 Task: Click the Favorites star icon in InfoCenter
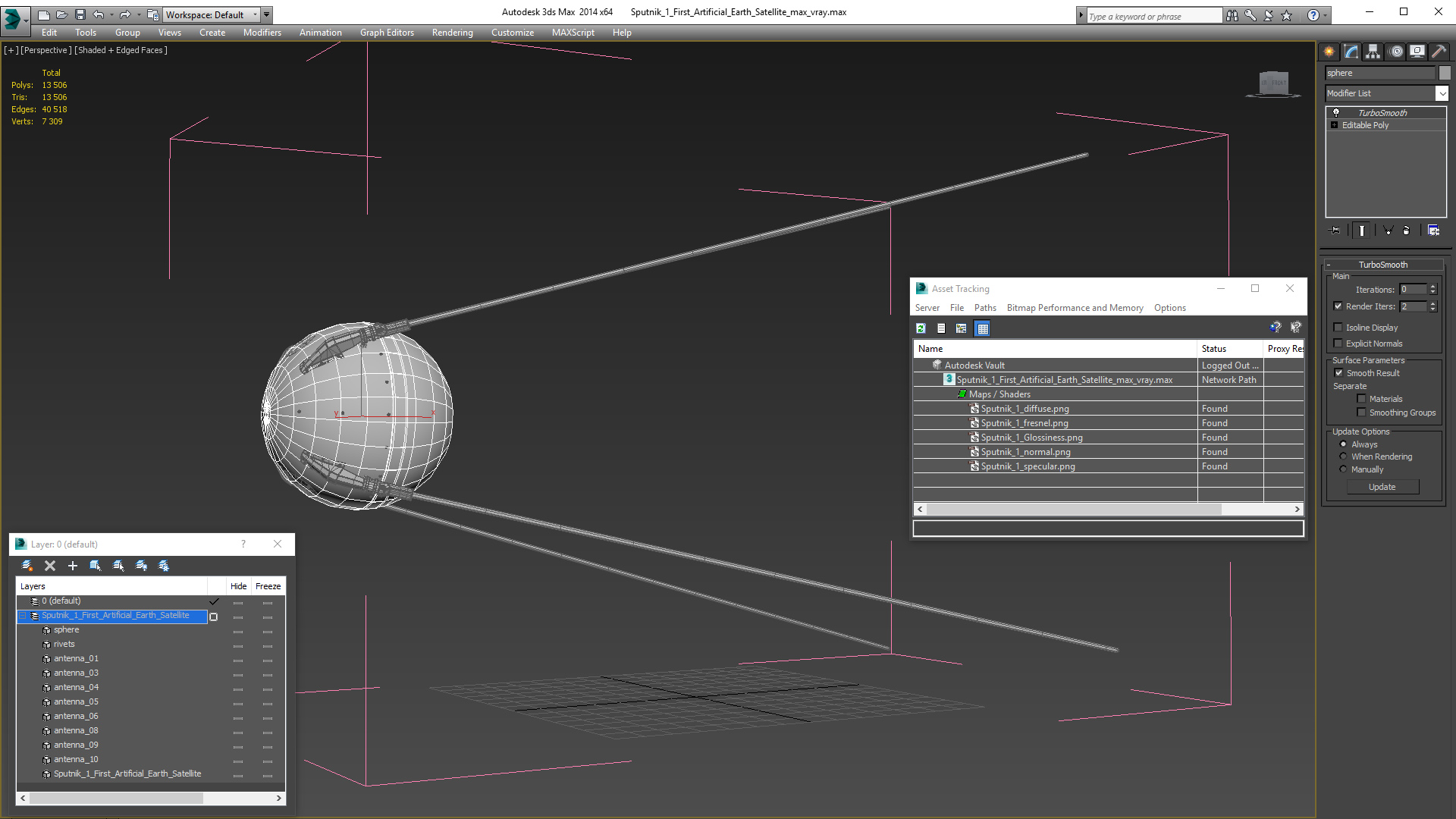pos(1287,15)
